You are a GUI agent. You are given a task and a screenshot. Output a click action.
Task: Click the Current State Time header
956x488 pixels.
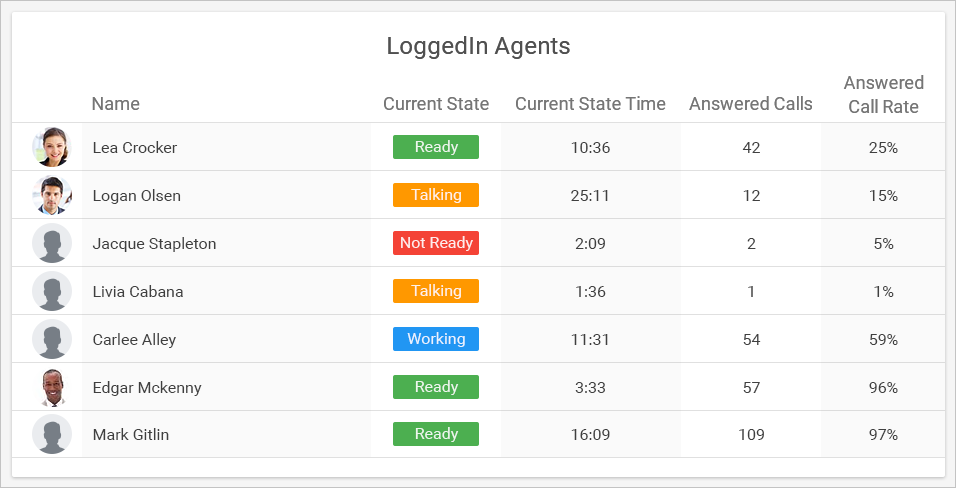coord(590,104)
